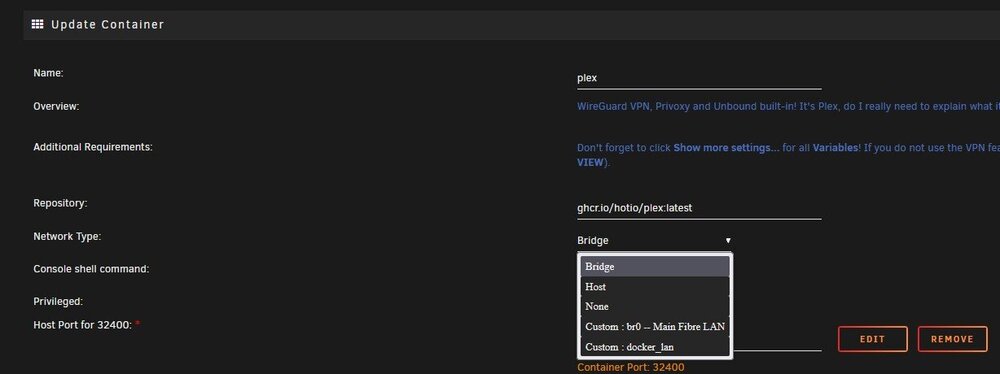
Task: Edit the Name field containing plex
Action: [x=699, y=79]
